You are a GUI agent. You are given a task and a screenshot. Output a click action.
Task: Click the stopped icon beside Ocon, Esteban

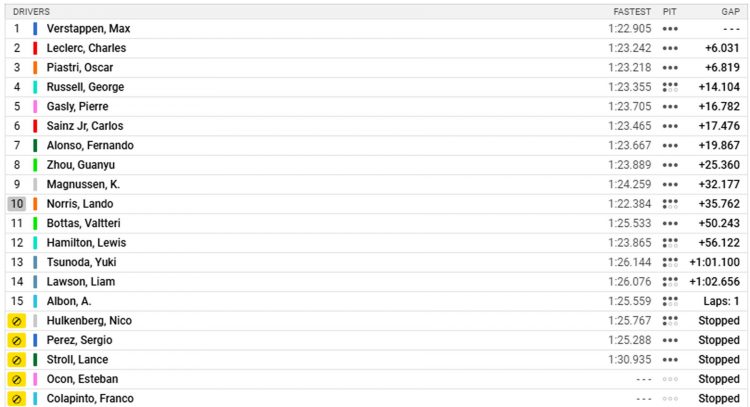point(17,379)
